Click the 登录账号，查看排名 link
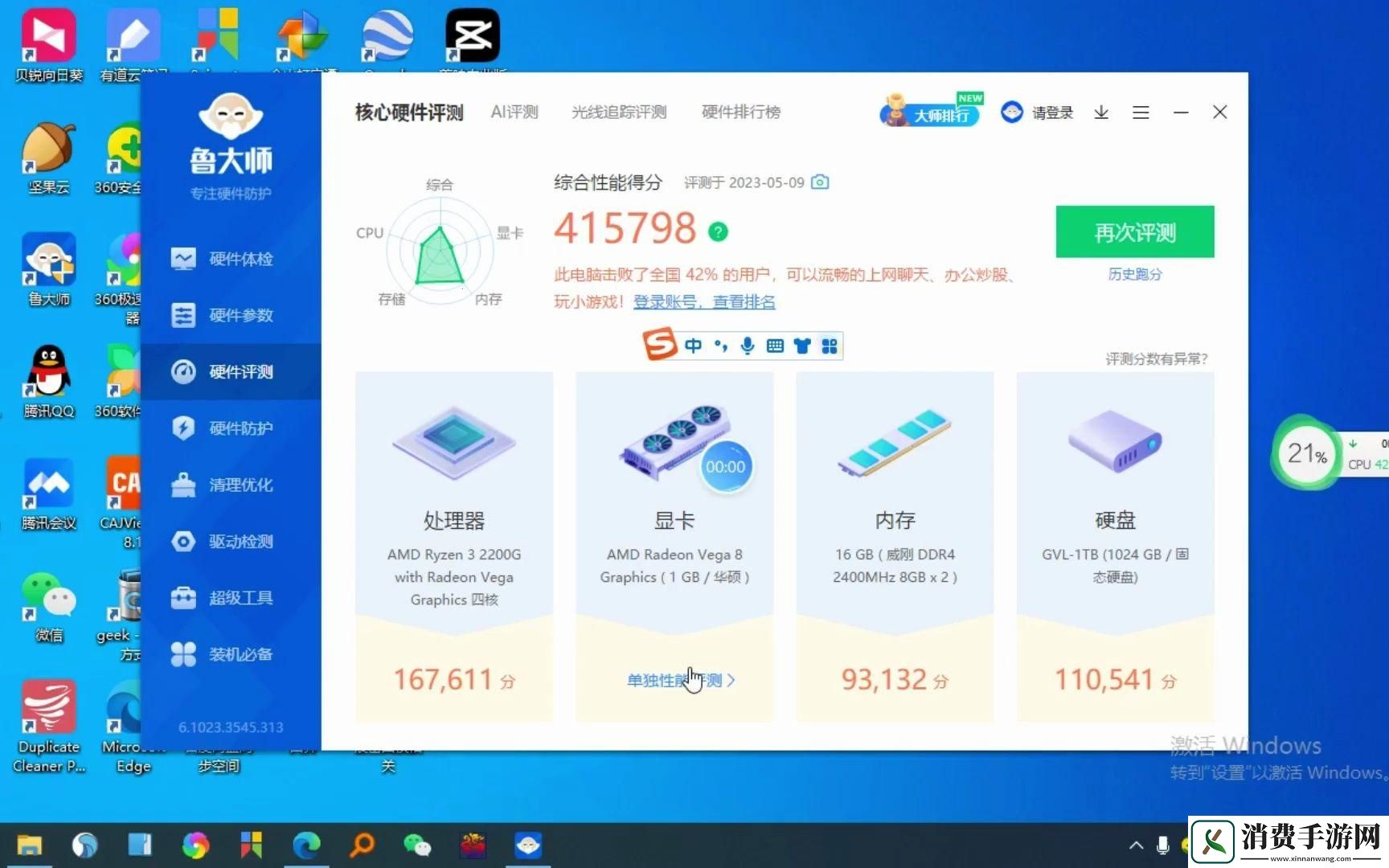The width and height of the screenshot is (1389, 868). (704, 302)
